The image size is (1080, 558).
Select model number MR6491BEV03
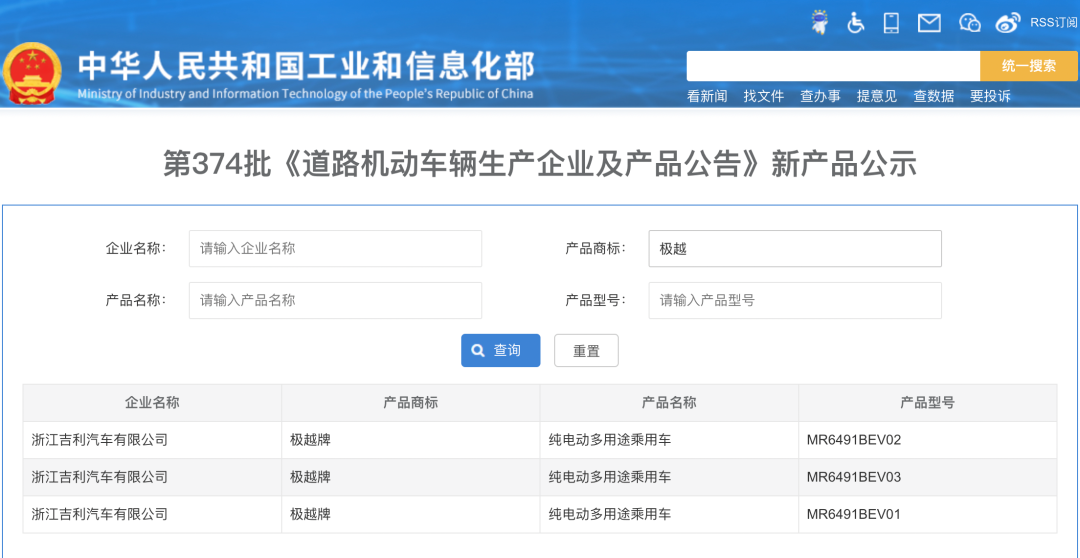click(853, 477)
